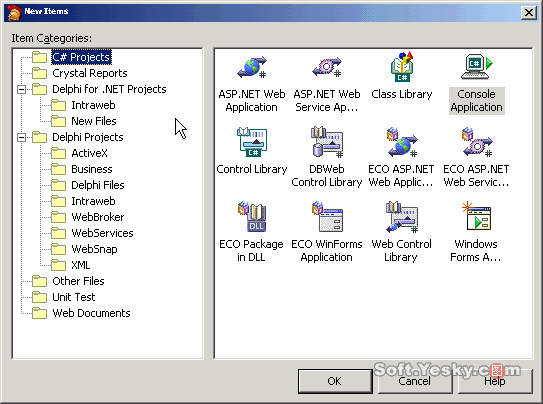Select the Control Library item
Screen dimensions: 543x404
(x=252, y=142)
